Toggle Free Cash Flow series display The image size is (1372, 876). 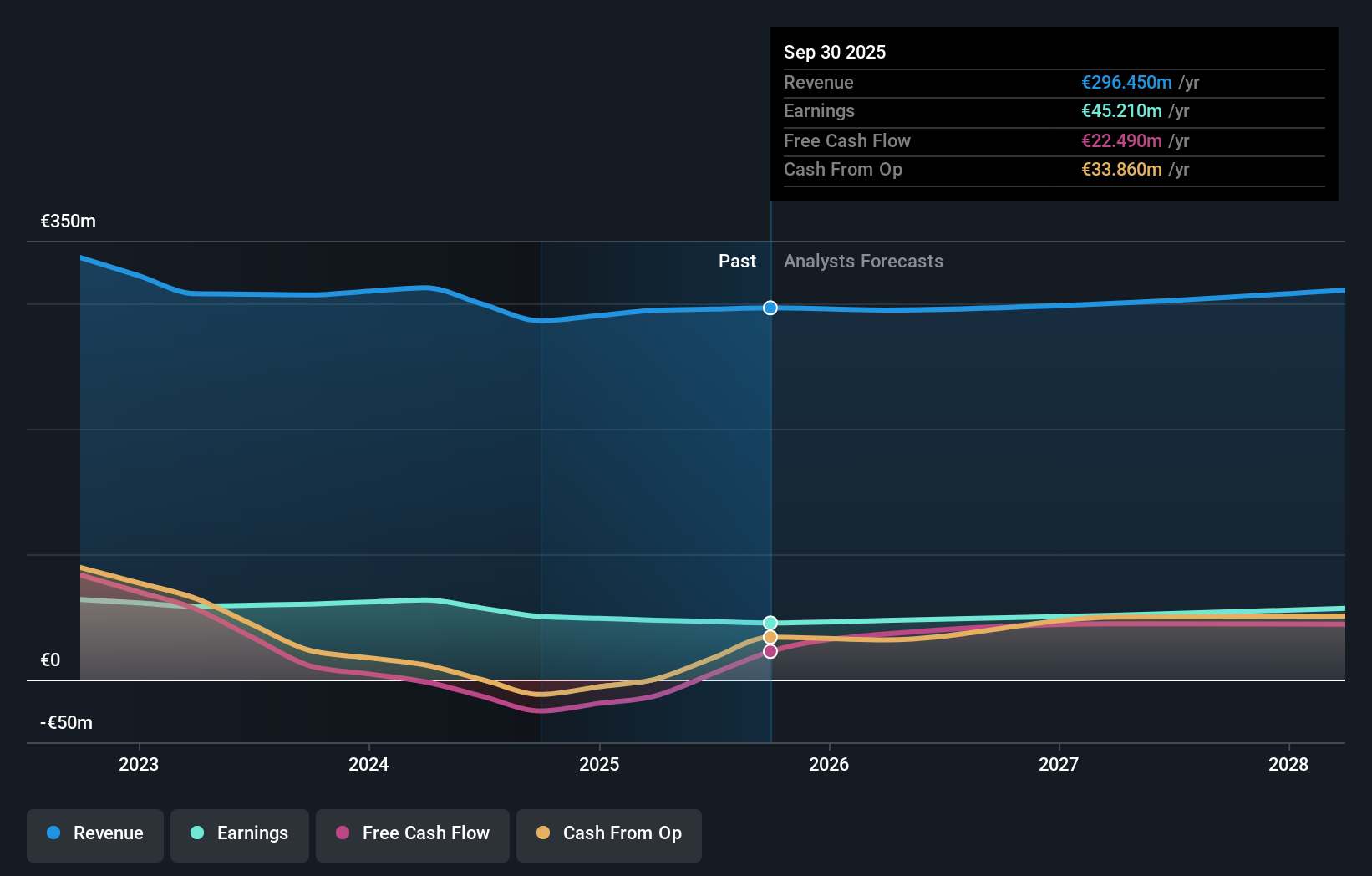pyautogui.click(x=413, y=833)
